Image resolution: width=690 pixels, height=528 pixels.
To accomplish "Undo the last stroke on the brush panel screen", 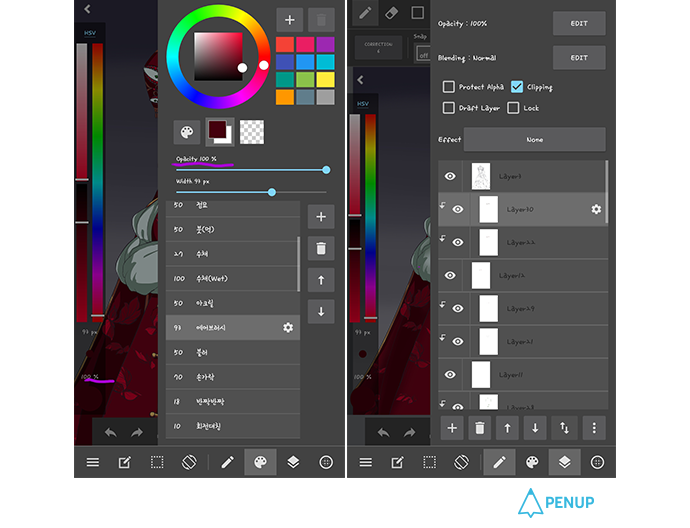I will click(110, 433).
